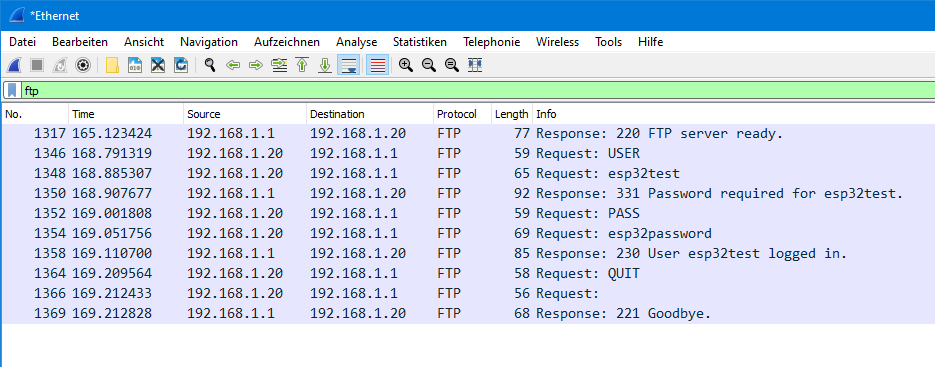This screenshot has width=935, height=367.
Task: Go to the next packet using the right arrow
Action: click(x=255, y=65)
